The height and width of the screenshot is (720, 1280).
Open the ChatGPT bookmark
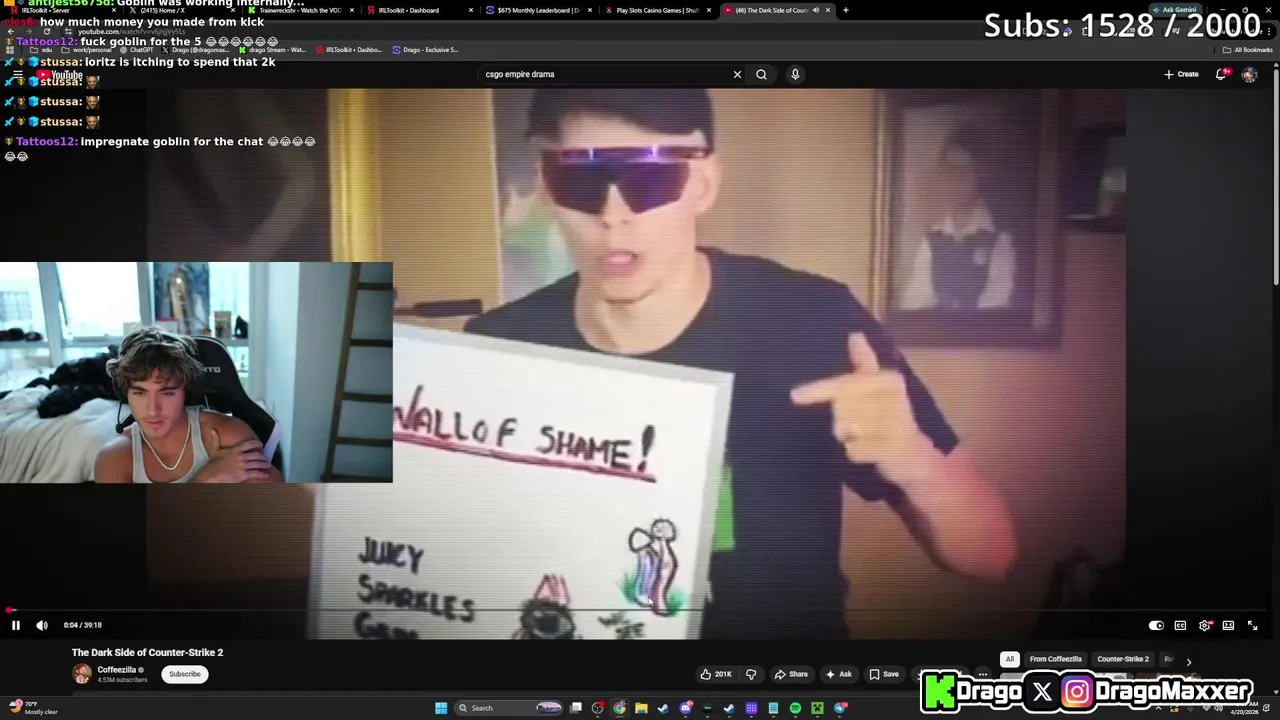pos(136,50)
